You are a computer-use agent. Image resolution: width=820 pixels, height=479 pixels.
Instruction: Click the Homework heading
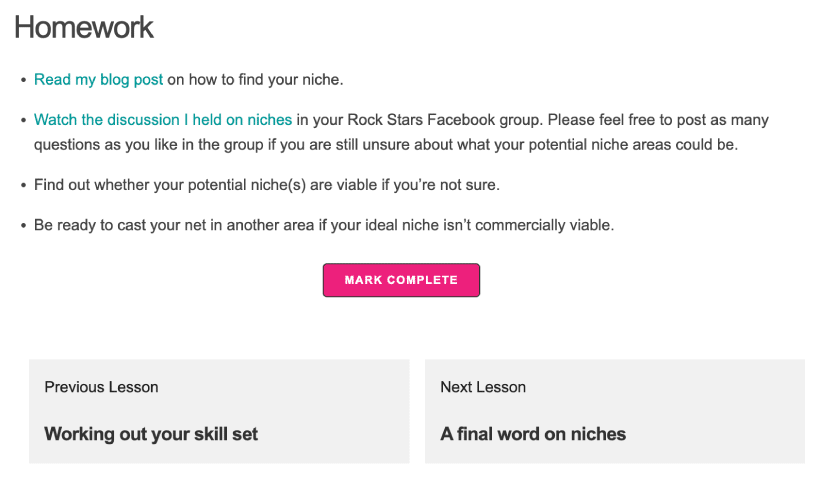click(84, 27)
